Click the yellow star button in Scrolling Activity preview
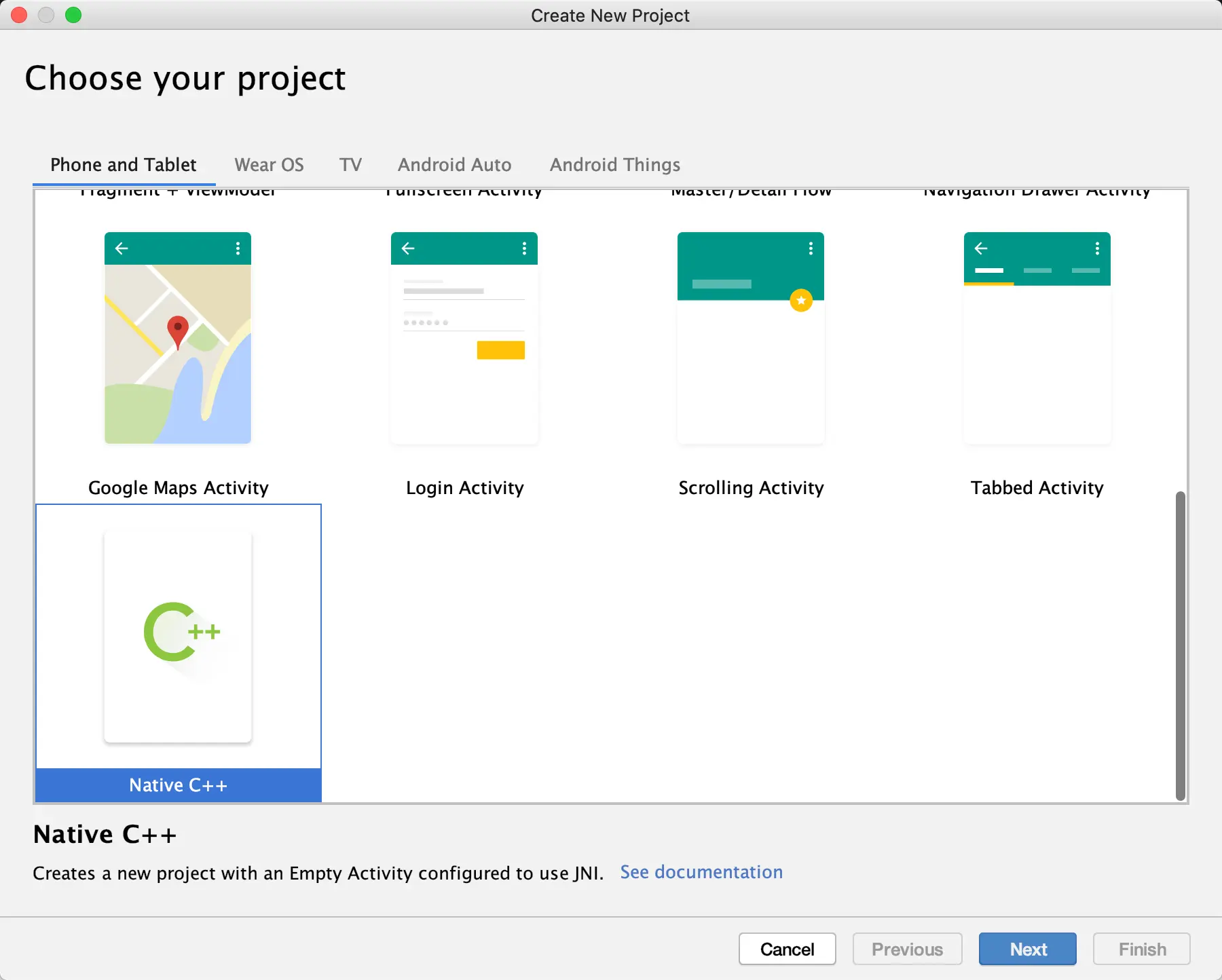 click(801, 300)
